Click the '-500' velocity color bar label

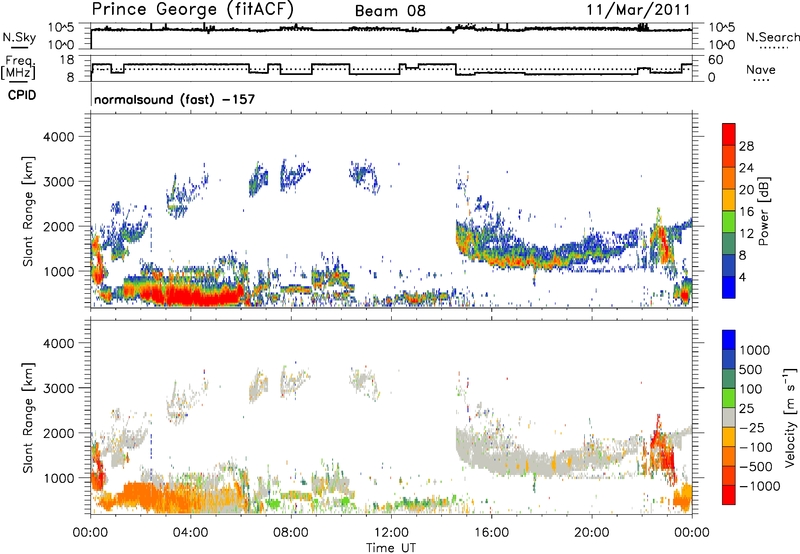[756, 467]
